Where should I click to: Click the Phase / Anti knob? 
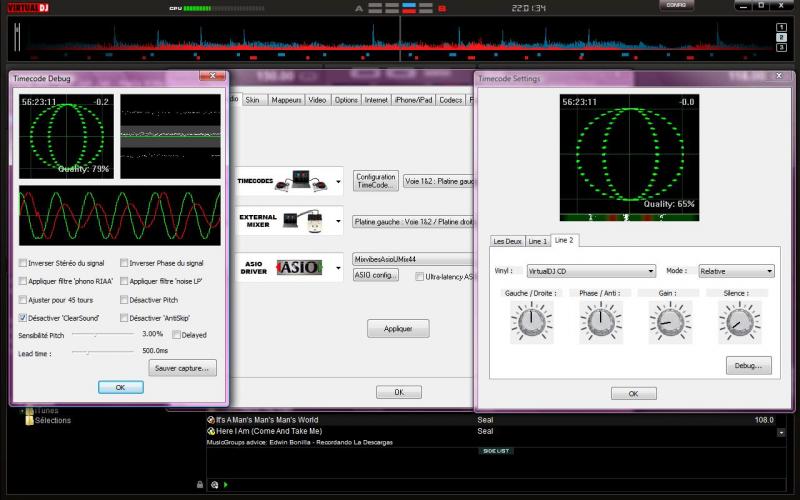coord(600,321)
